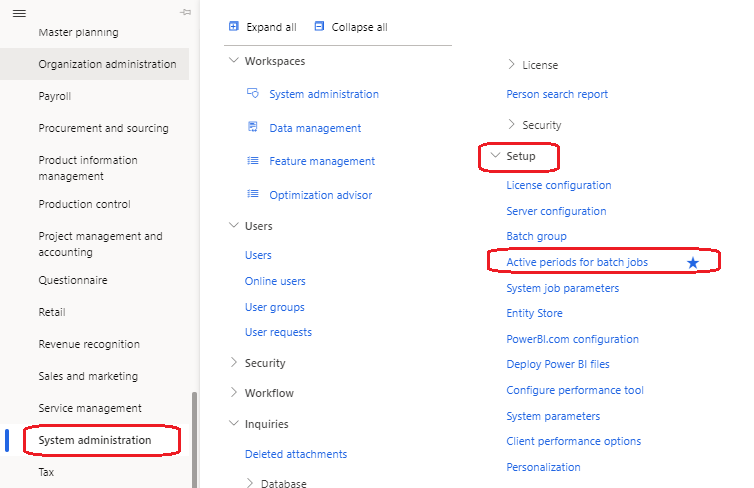
Task: Open Procurement and sourcing module
Action: pos(103,128)
